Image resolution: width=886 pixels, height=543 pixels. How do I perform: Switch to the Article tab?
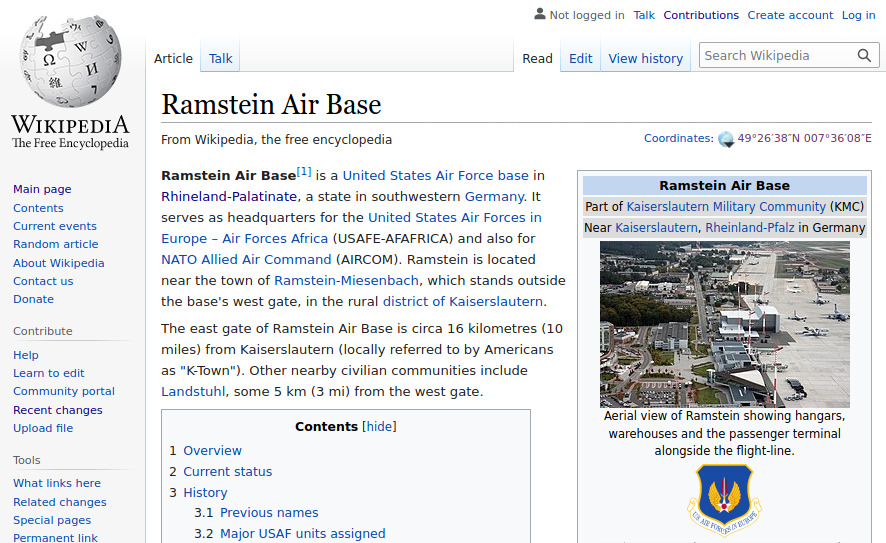pos(173,59)
